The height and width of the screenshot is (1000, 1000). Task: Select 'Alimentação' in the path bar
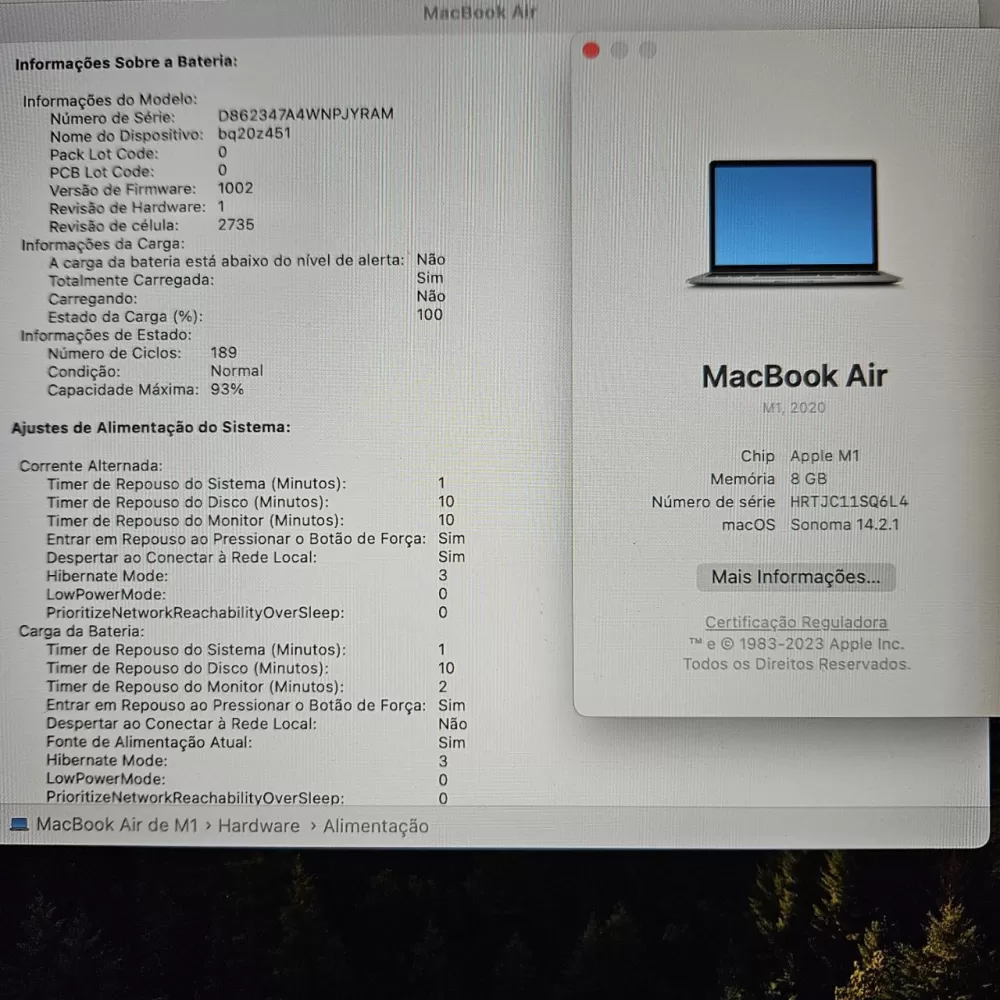point(376,827)
